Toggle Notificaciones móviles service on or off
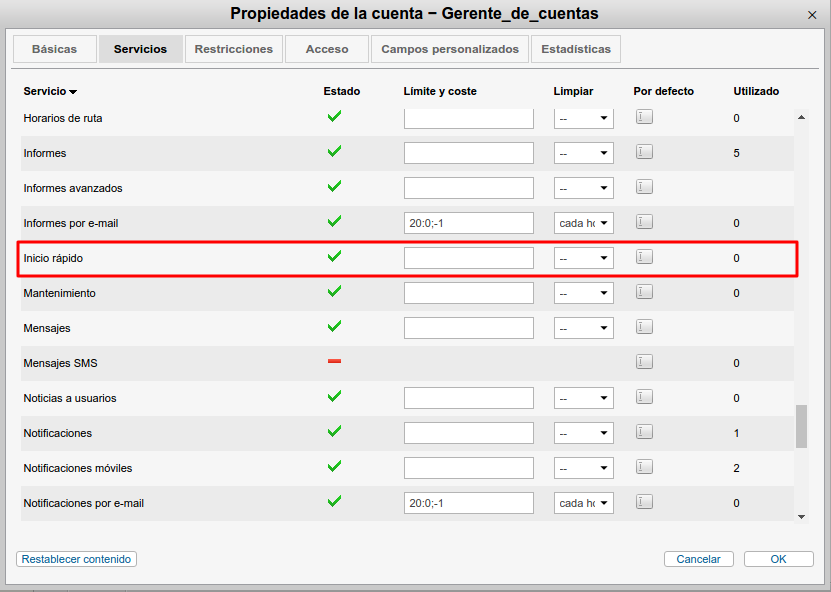831x592 pixels. [335, 467]
